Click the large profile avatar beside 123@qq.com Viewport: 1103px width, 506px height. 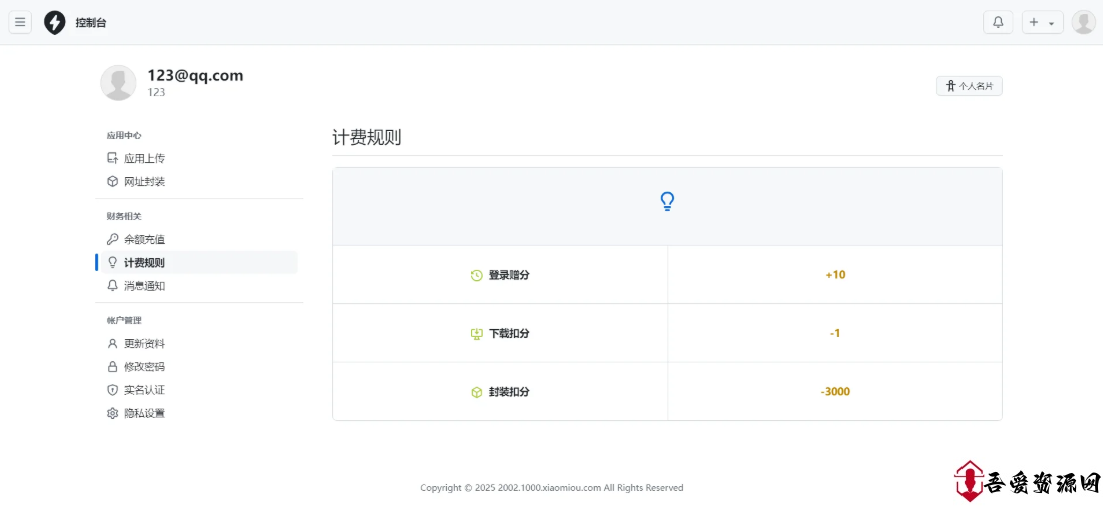point(118,83)
